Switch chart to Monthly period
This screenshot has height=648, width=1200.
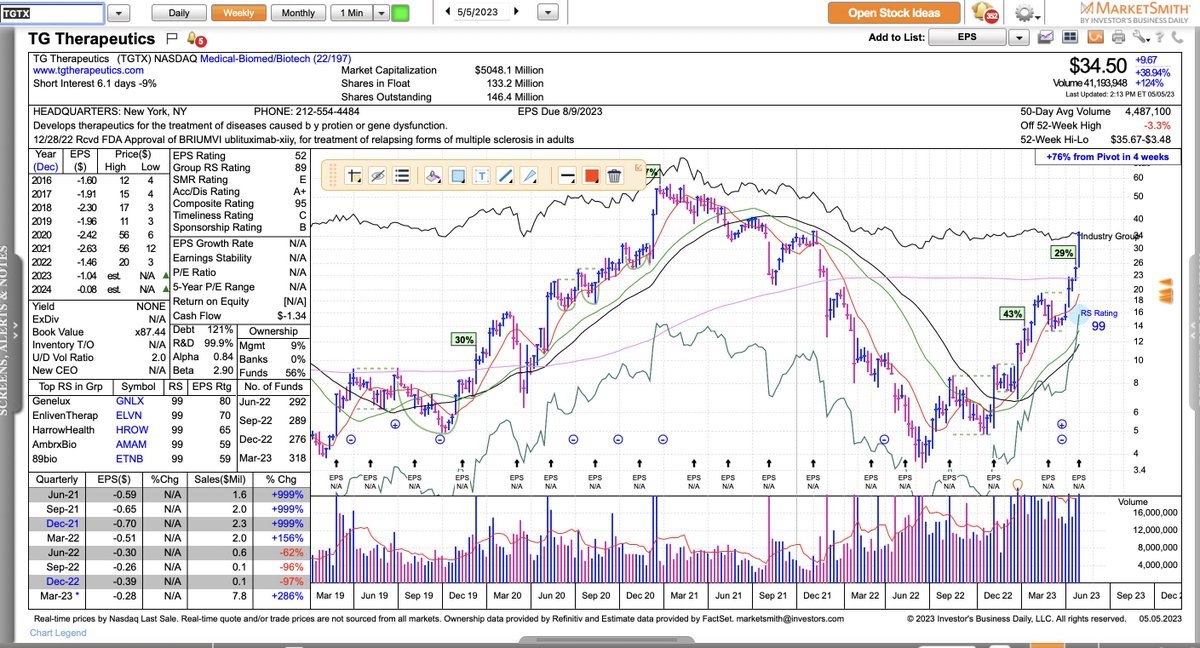[297, 13]
